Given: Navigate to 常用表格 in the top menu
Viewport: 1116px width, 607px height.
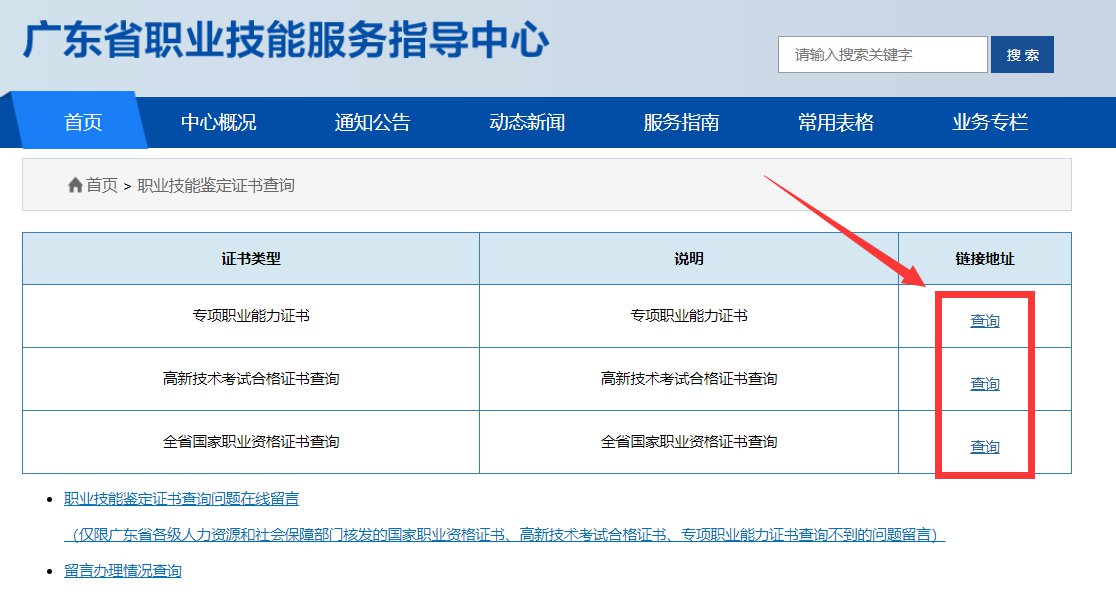Looking at the screenshot, I should (x=836, y=122).
